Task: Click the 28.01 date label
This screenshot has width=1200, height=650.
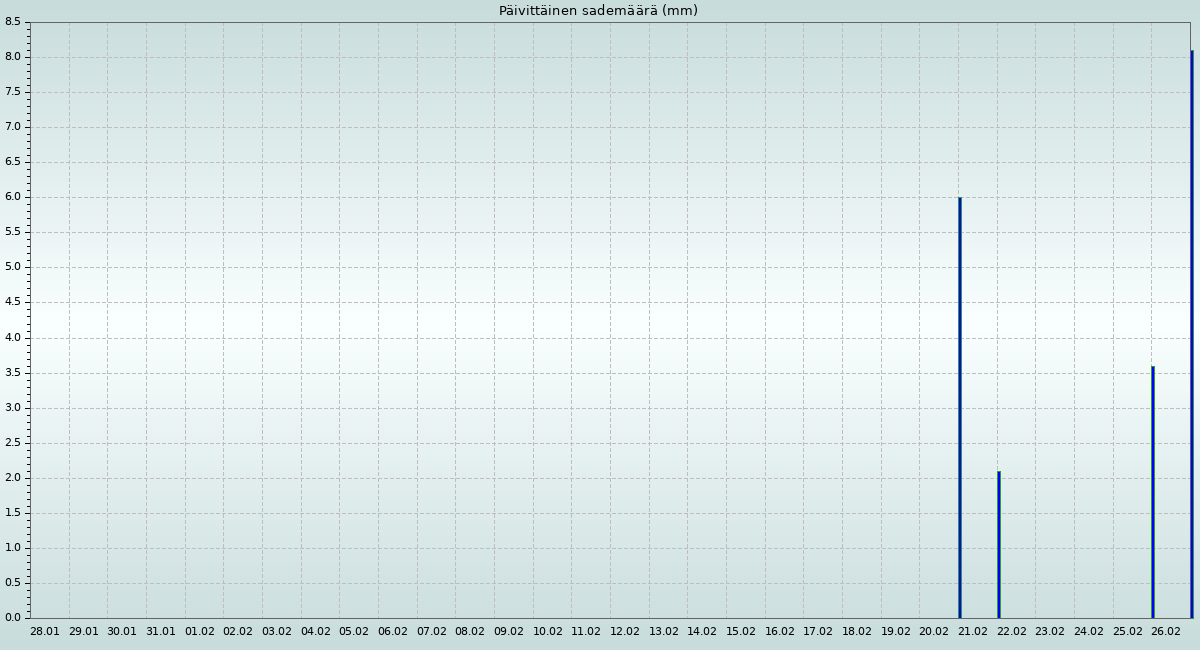Action: [x=45, y=632]
